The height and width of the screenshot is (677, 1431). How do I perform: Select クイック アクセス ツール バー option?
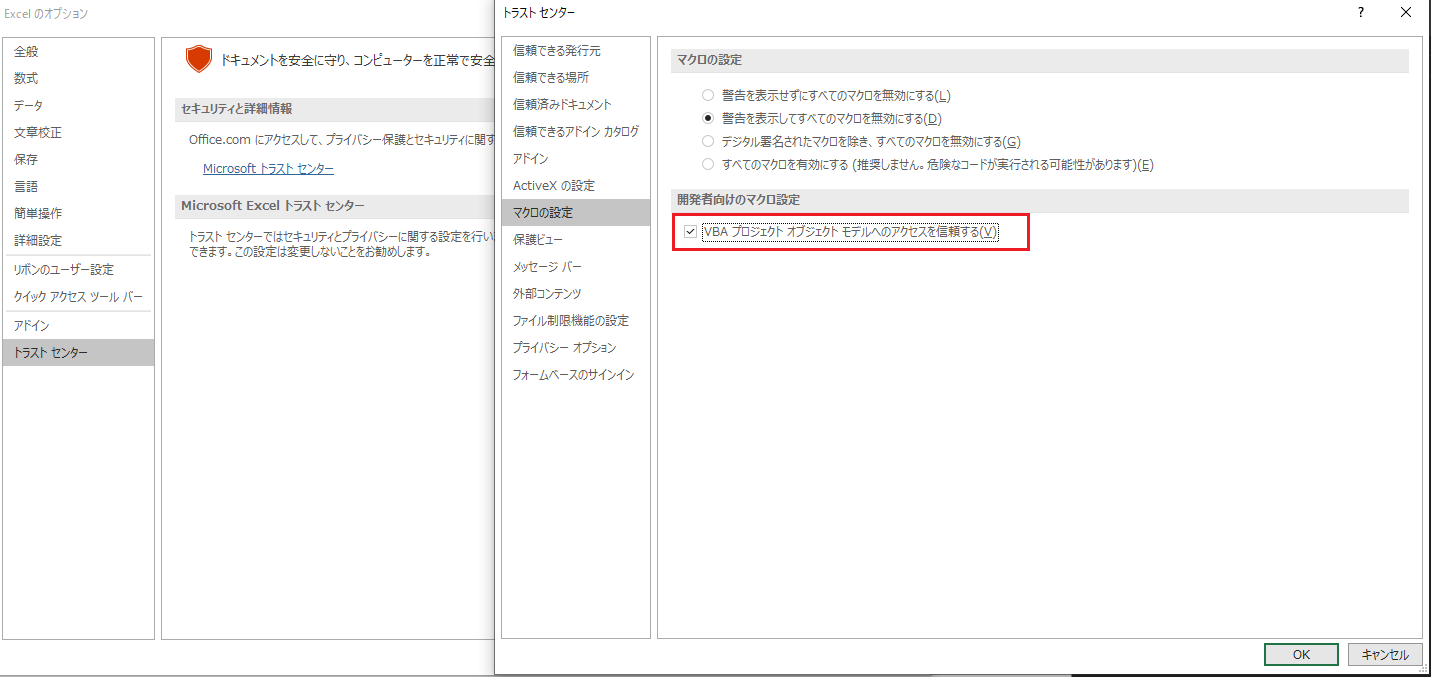pos(78,296)
